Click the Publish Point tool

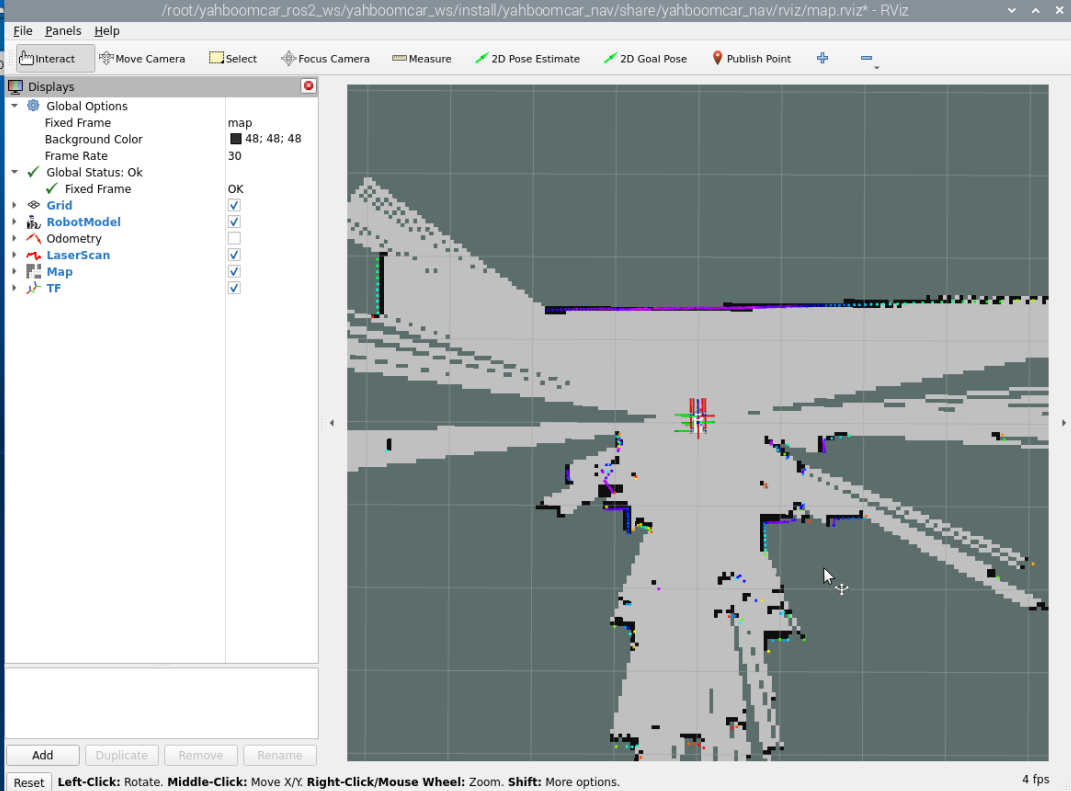click(x=751, y=59)
